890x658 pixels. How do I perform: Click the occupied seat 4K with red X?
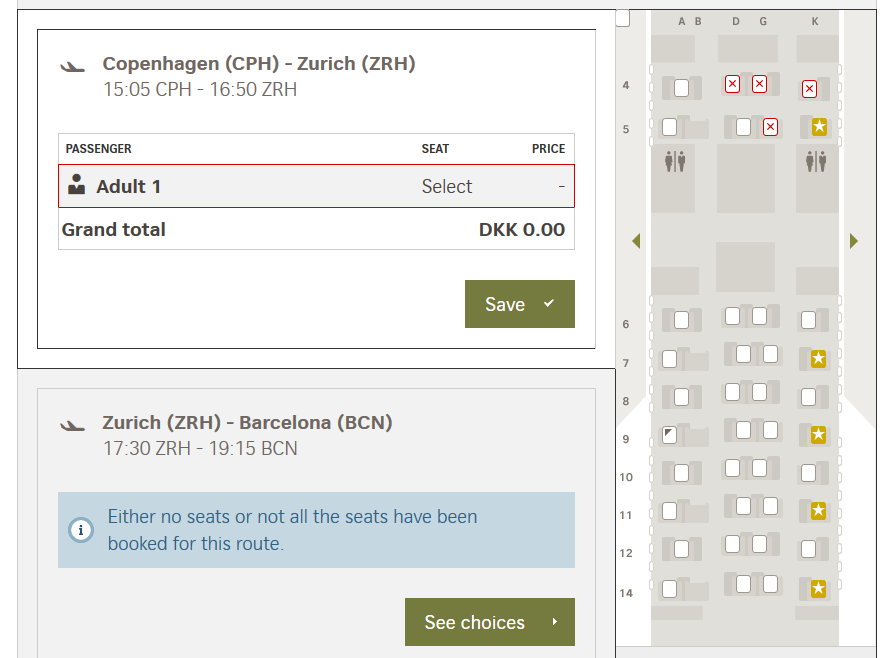809,90
